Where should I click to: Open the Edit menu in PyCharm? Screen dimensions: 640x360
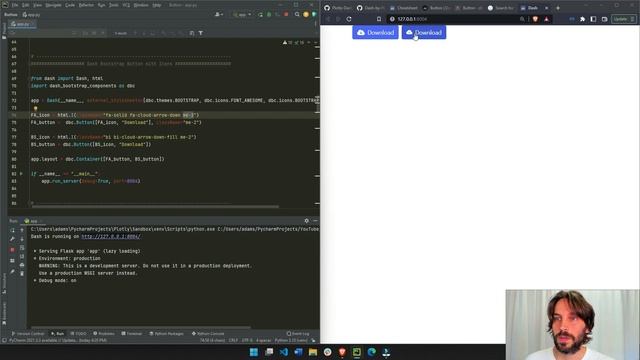25,5
